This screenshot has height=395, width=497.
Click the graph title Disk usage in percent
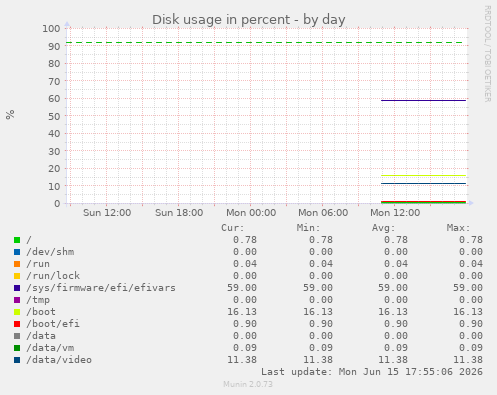(x=249, y=20)
